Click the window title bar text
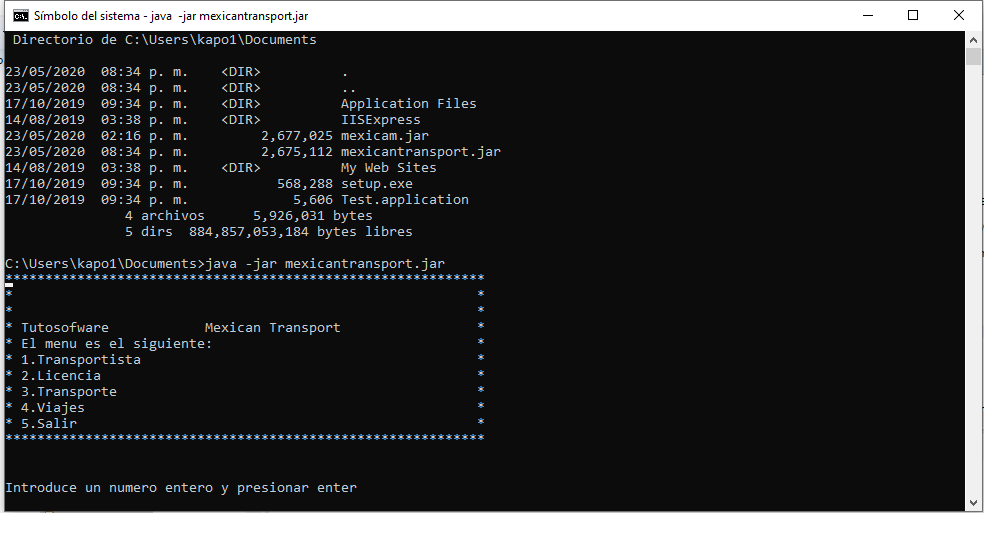984x543 pixels. (x=171, y=16)
